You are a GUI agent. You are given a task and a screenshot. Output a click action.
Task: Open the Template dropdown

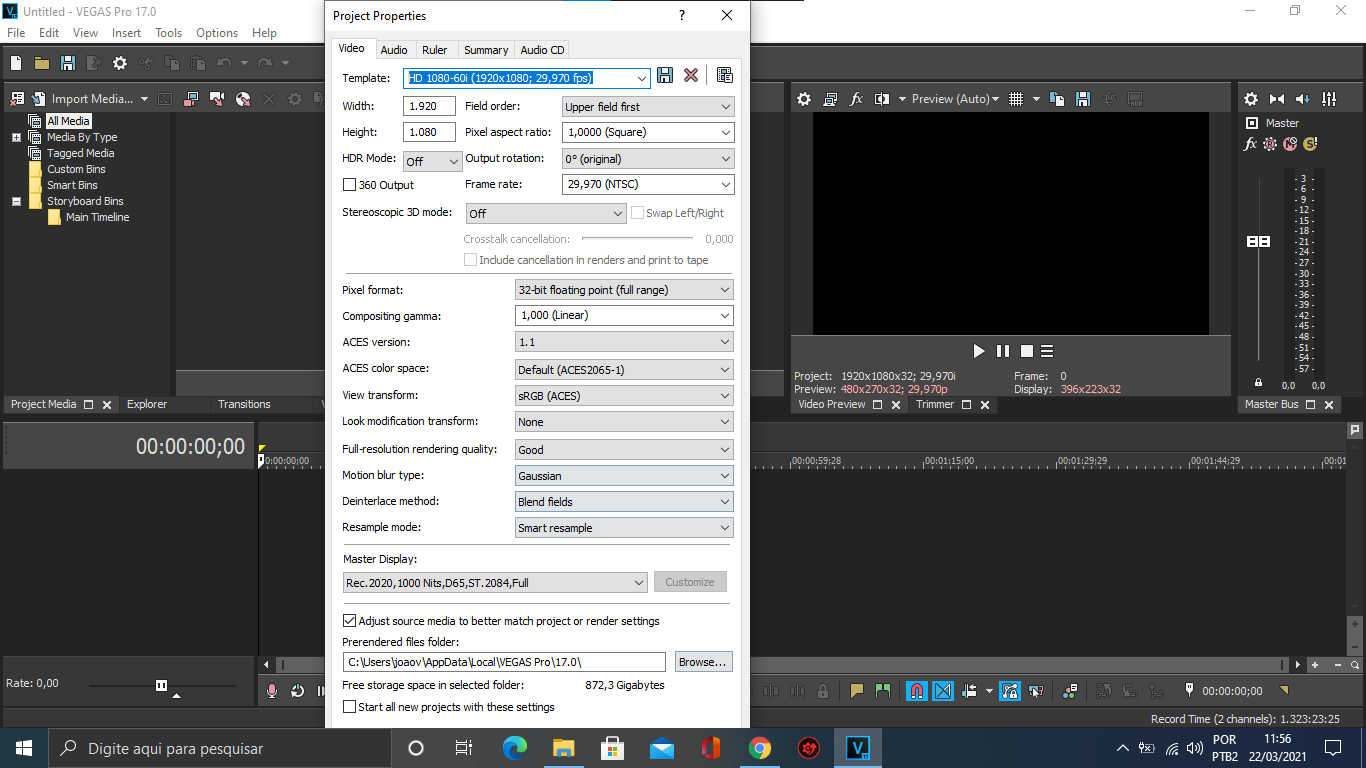[641, 77]
